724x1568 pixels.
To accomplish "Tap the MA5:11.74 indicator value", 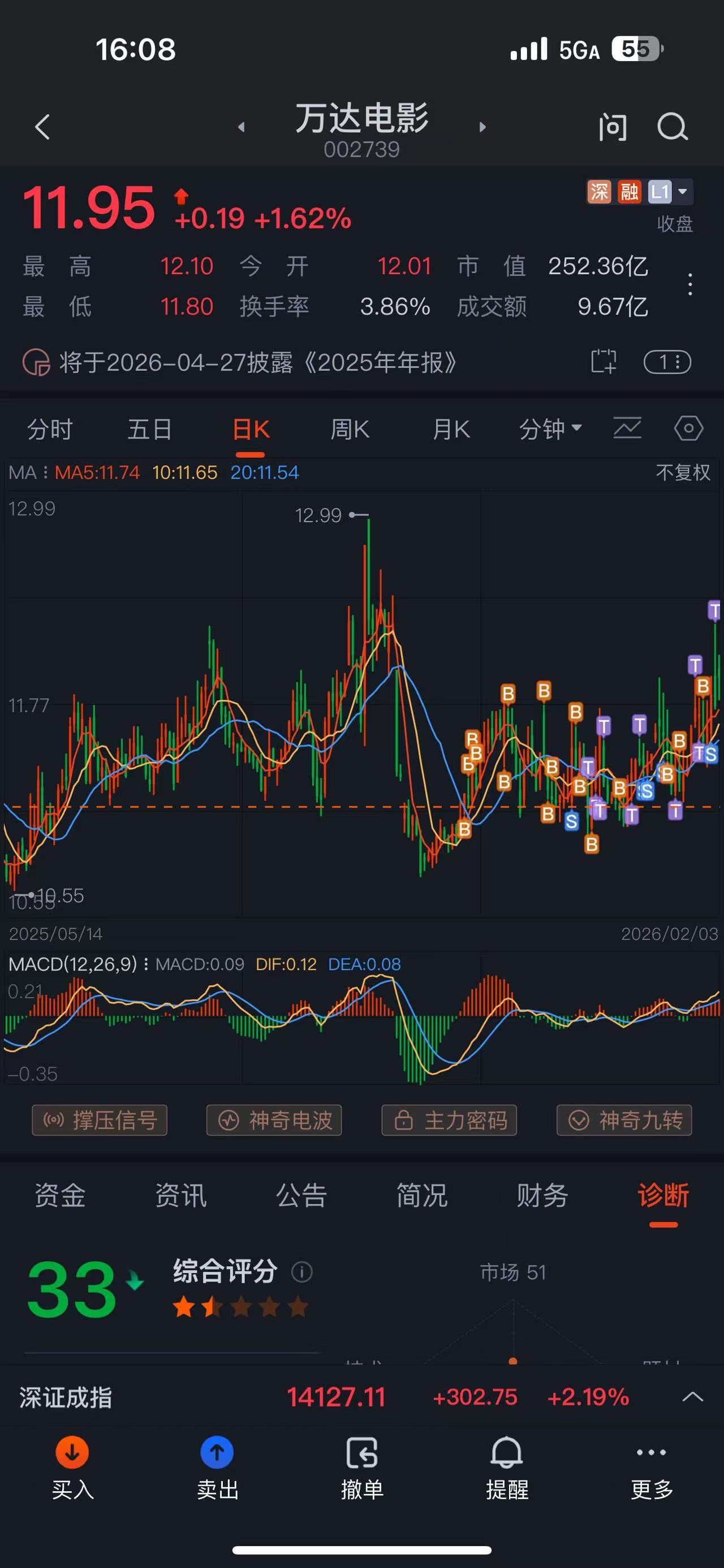I will [x=97, y=473].
